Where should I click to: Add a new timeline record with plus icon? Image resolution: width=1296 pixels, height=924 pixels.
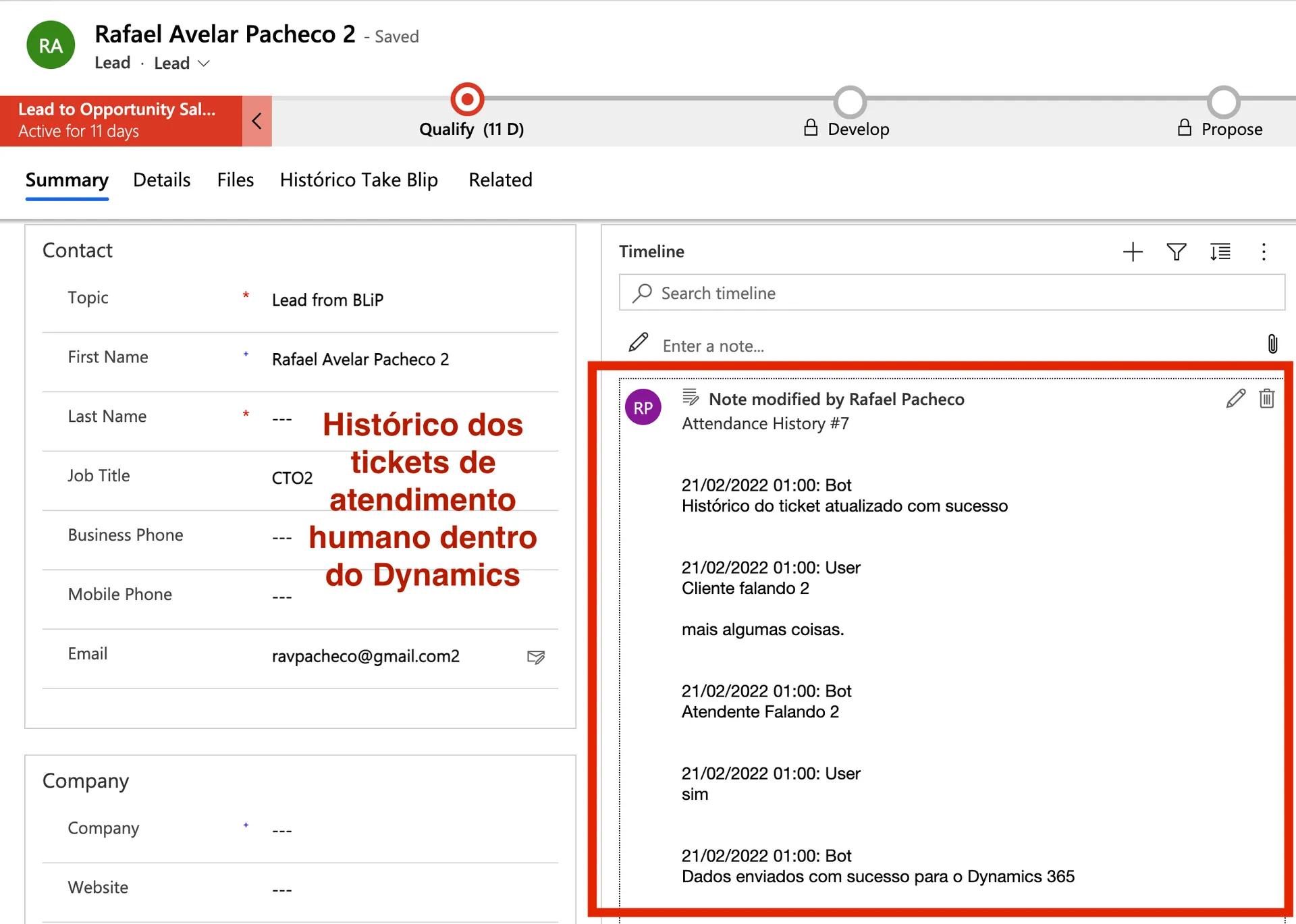tap(1133, 252)
